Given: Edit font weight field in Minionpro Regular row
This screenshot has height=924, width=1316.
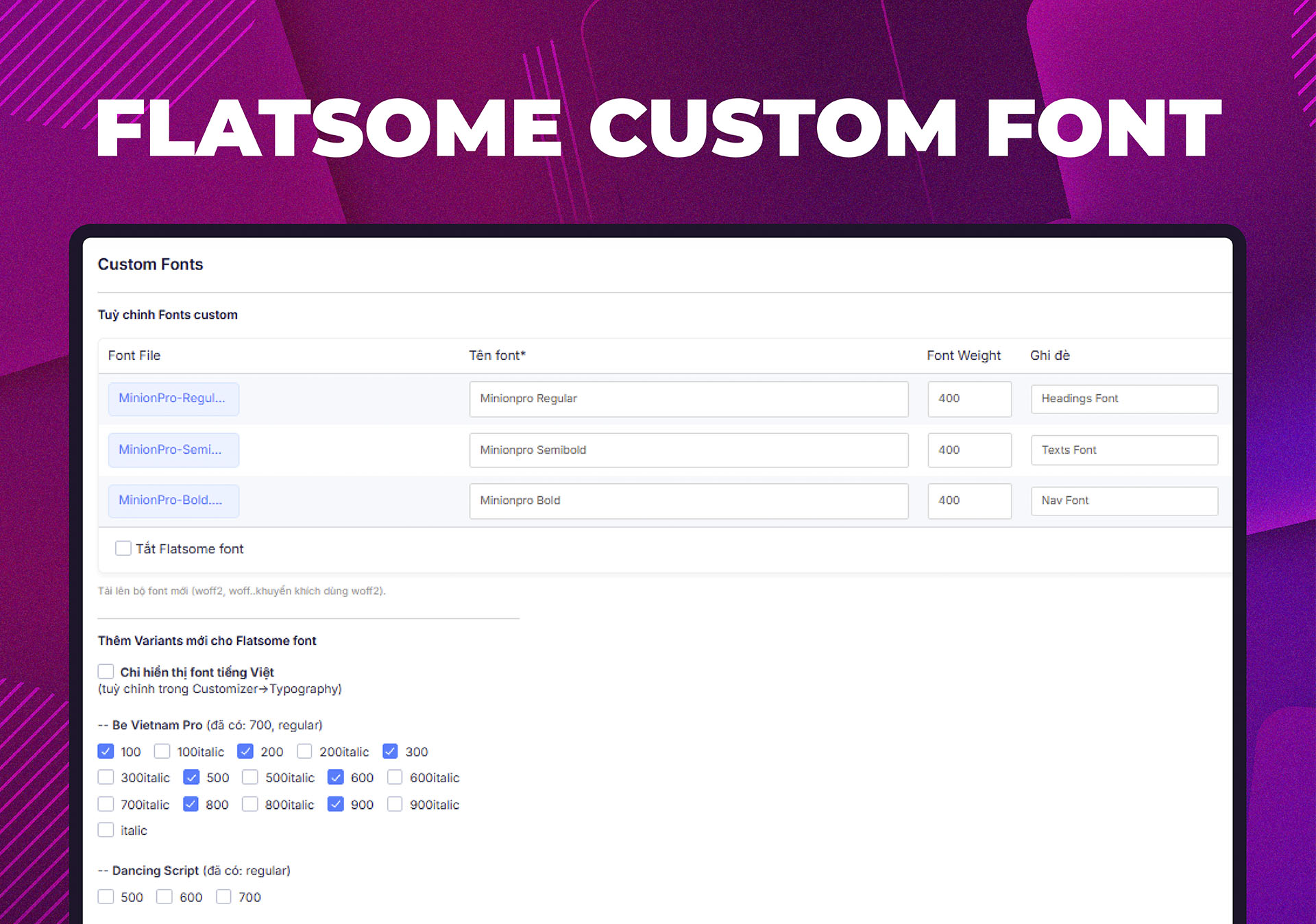Looking at the screenshot, I should click(969, 399).
